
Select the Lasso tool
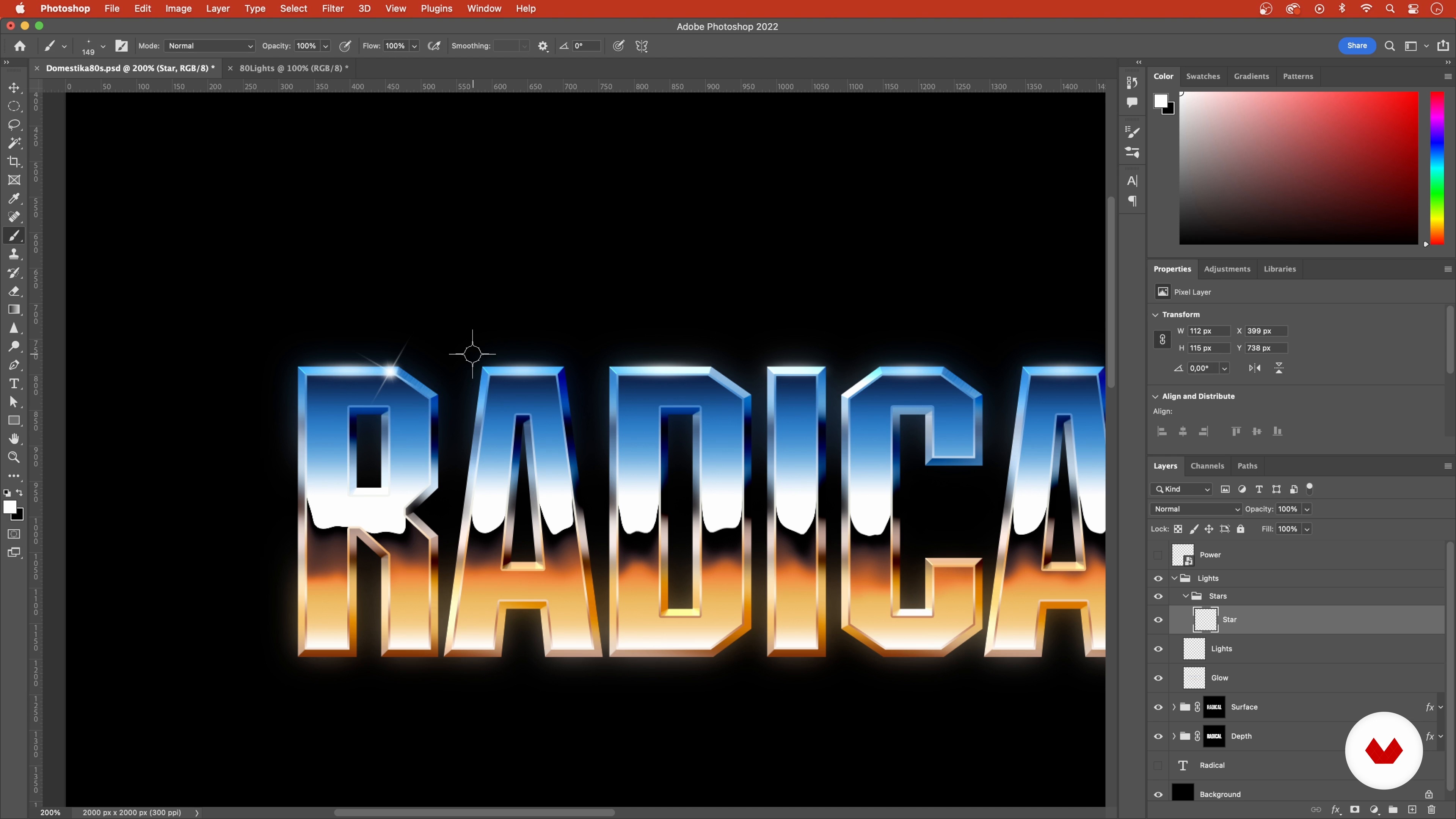click(14, 125)
